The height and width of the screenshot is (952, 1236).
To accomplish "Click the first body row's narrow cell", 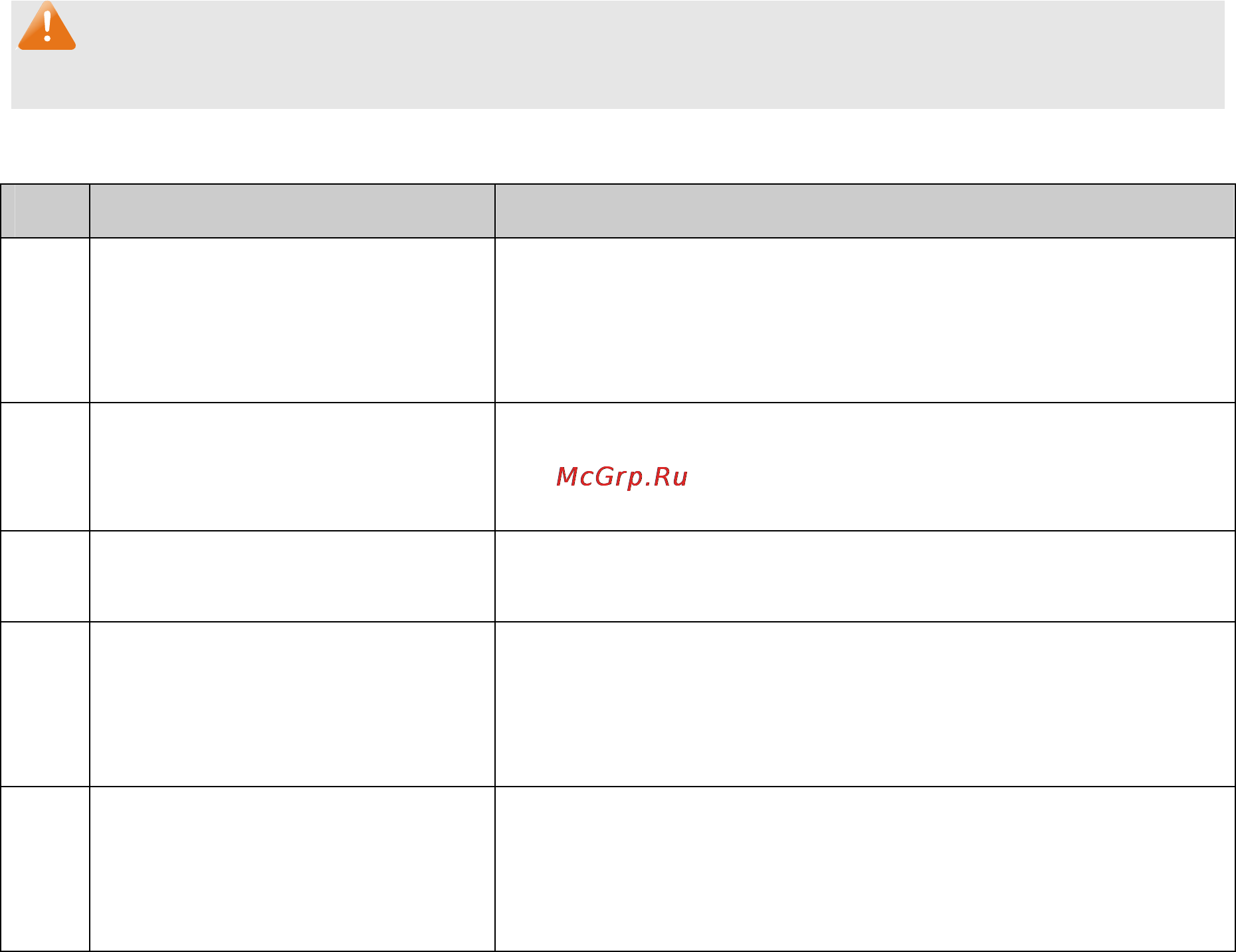I will [x=45, y=320].
